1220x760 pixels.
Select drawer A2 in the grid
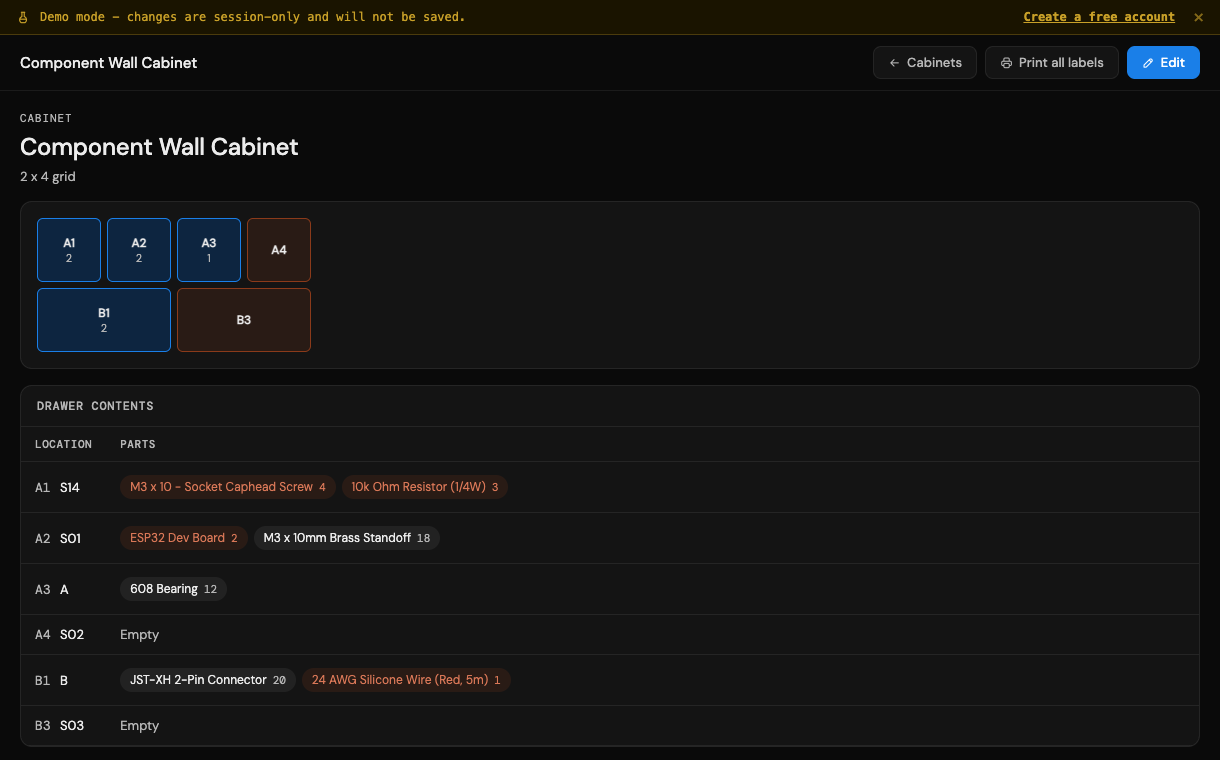tap(139, 250)
